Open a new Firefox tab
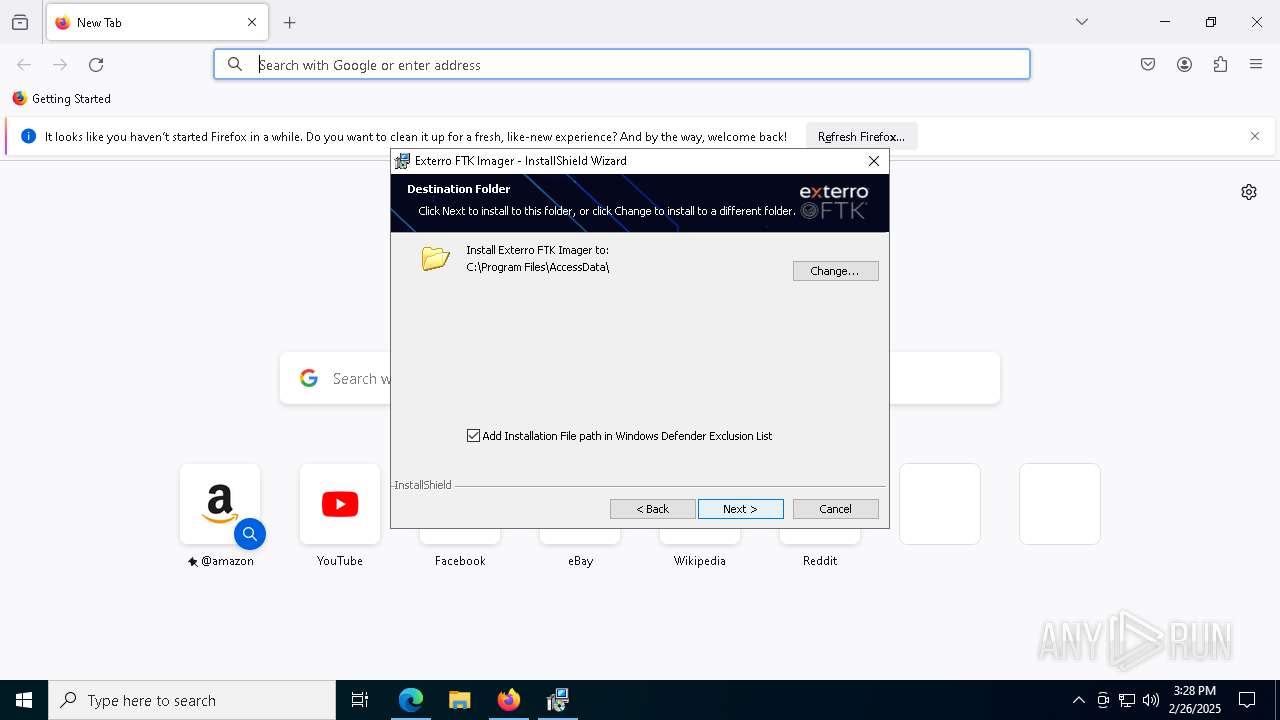 [x=290, y=23]
